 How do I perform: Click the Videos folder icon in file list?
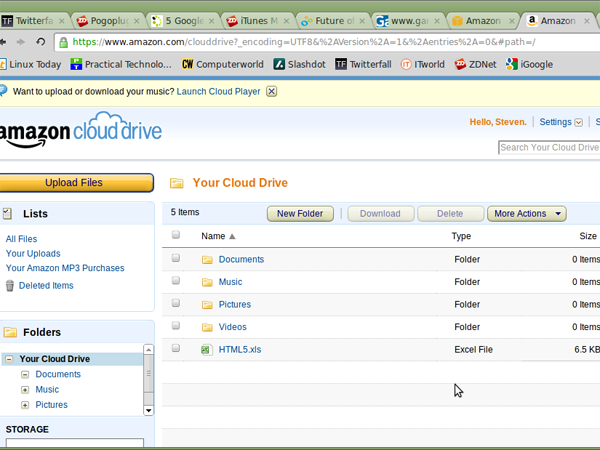click(207, 328)
